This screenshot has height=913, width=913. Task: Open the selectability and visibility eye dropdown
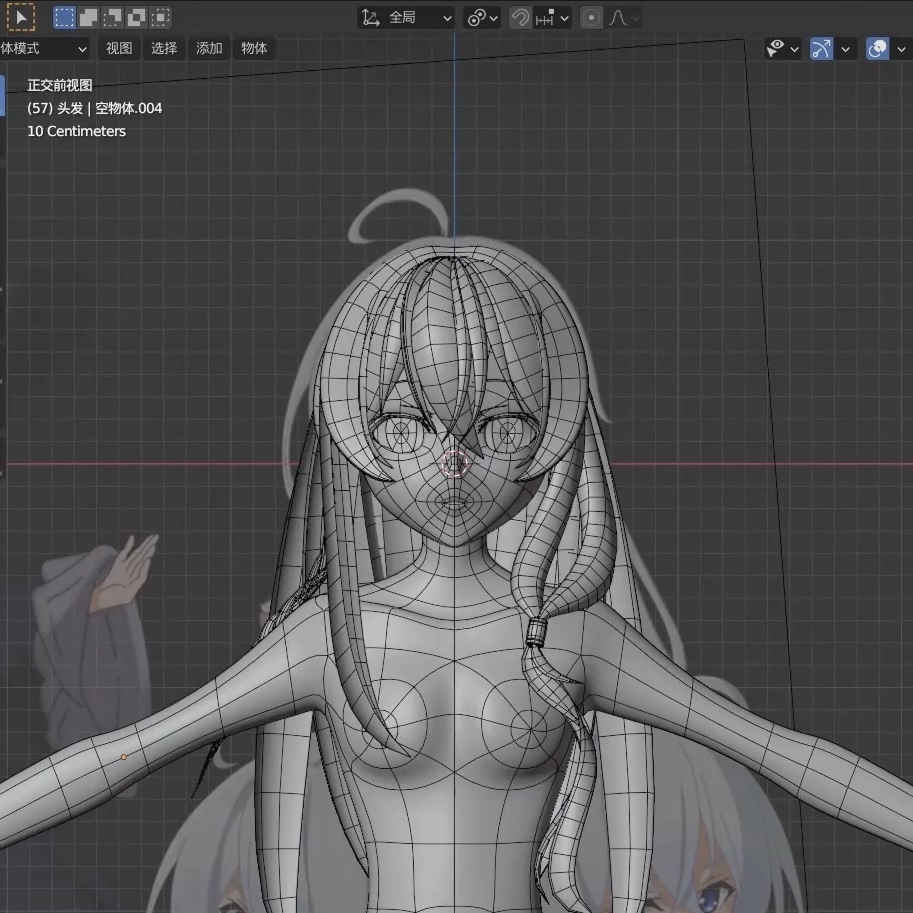point(783,49)
